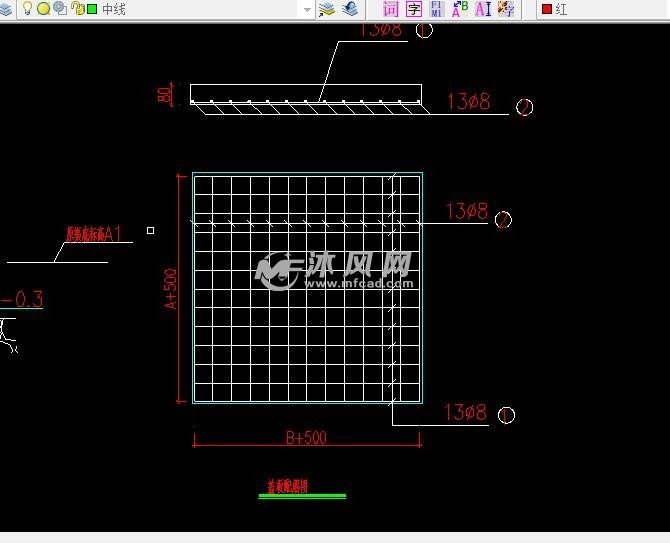Click the green-underlined drawing title text

tap(288, 487)
